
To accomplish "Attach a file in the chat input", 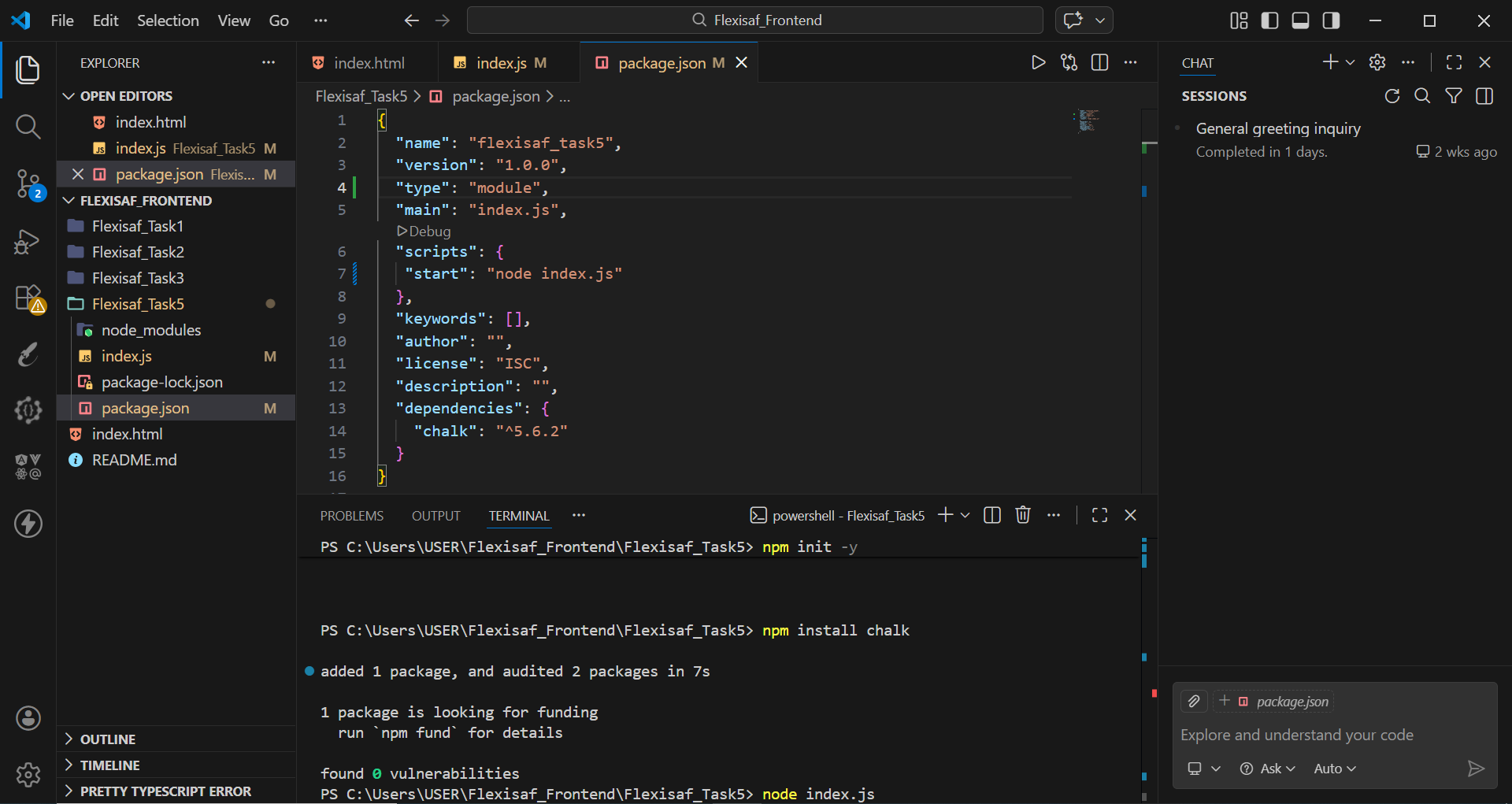I will pos(1194,701).
